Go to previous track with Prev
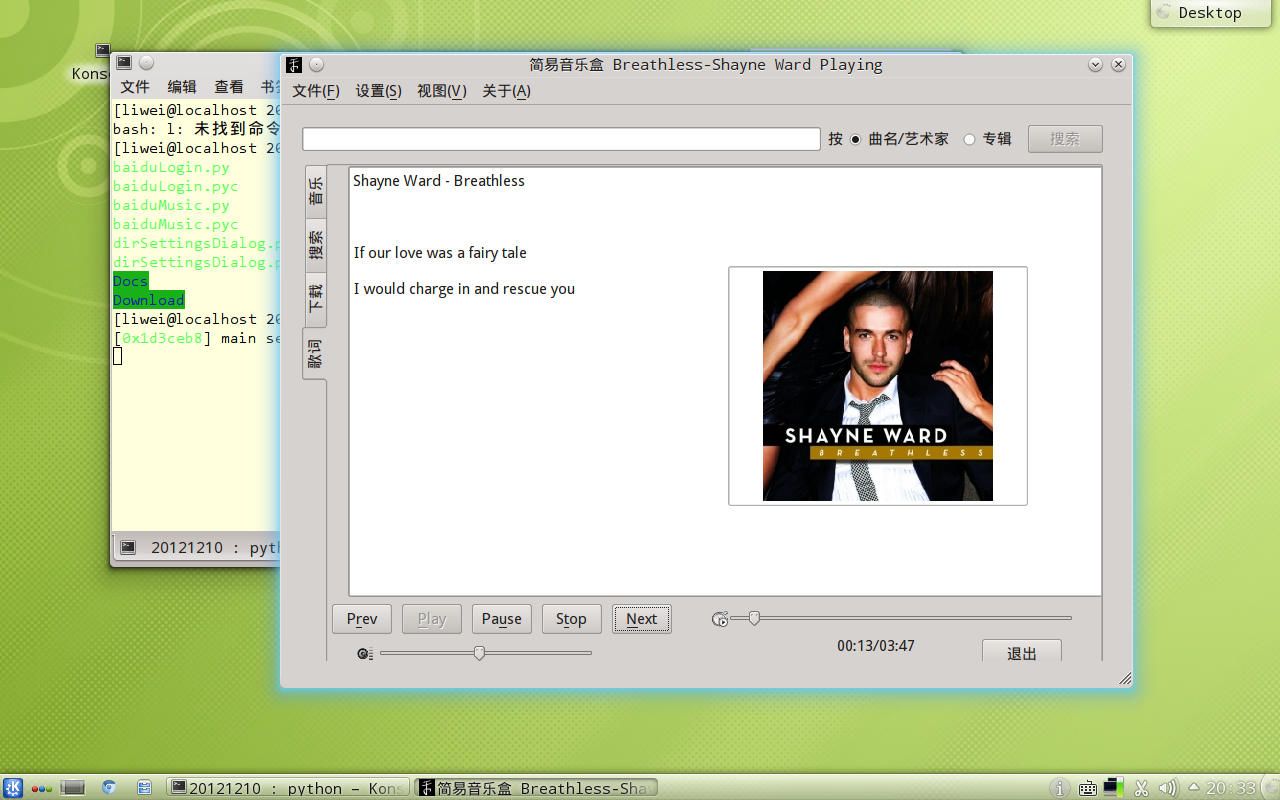This screenshot has width=1280, height=800. [x=362, y=619]
